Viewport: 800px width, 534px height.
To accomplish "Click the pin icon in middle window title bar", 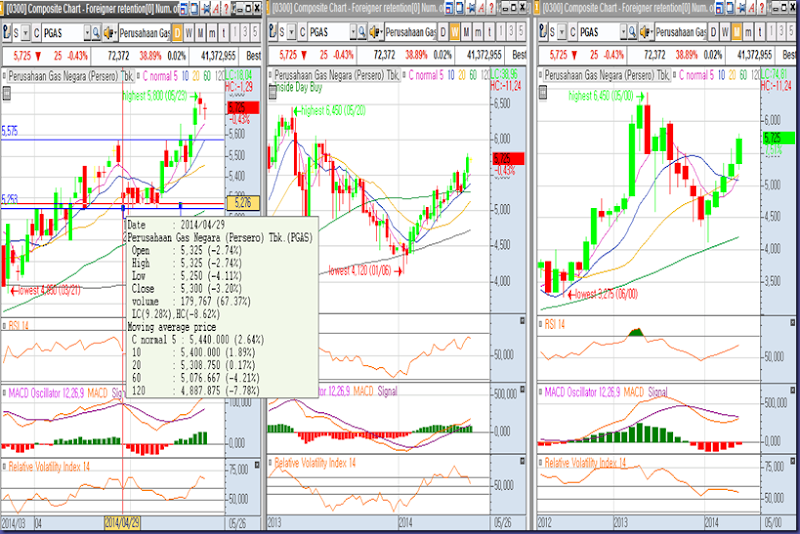I will point(470,8).
